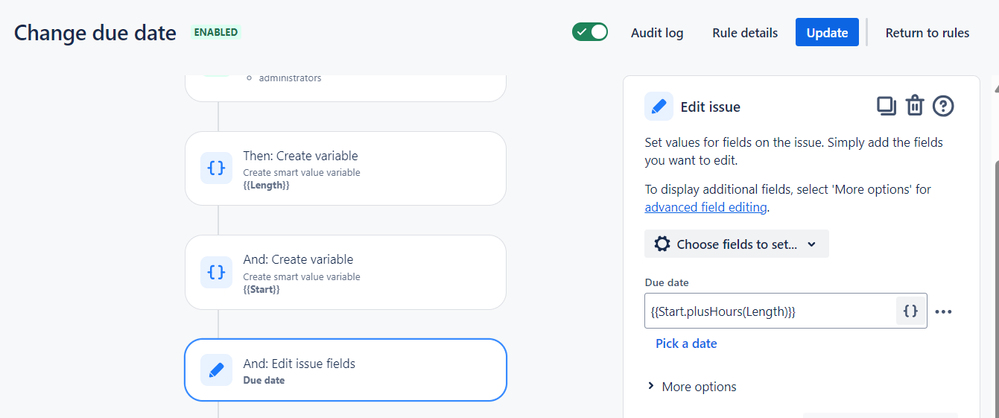Return to rules list

click(927, 33)
